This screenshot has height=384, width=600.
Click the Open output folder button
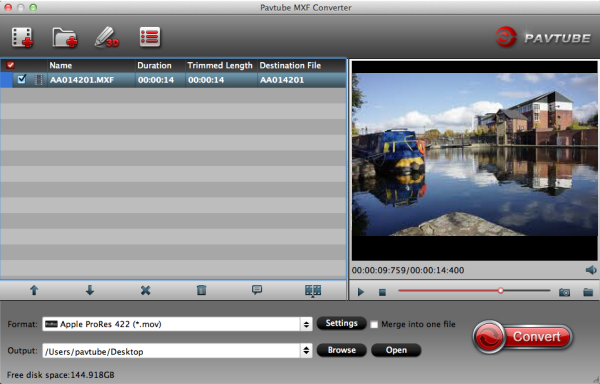point(396,350)
